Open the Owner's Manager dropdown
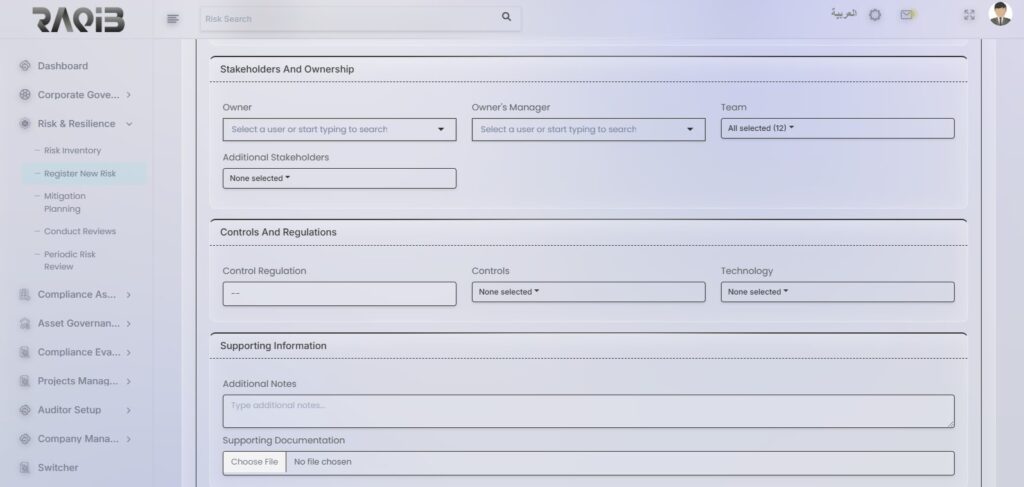Viewport: 1024px width, 487px height. click(588, 129)
